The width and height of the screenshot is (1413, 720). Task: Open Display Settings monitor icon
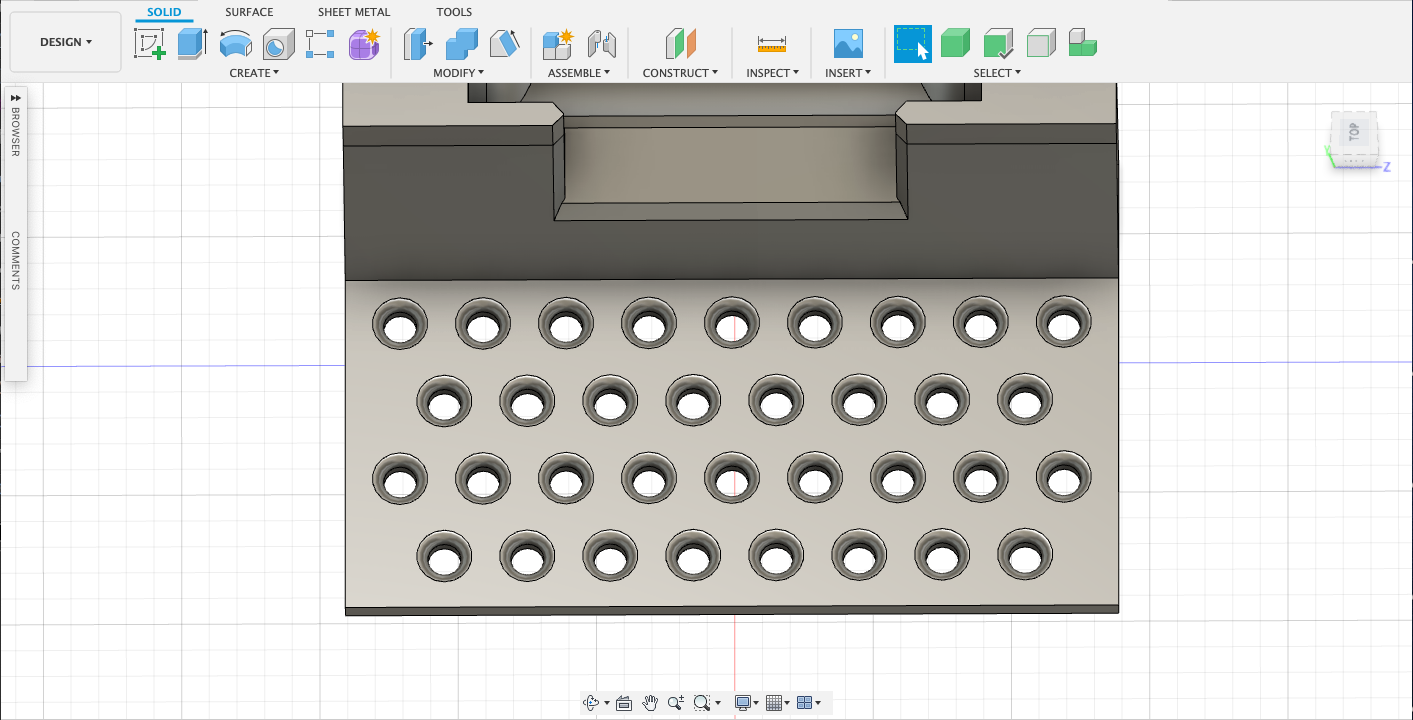click(x=742, y=703)
